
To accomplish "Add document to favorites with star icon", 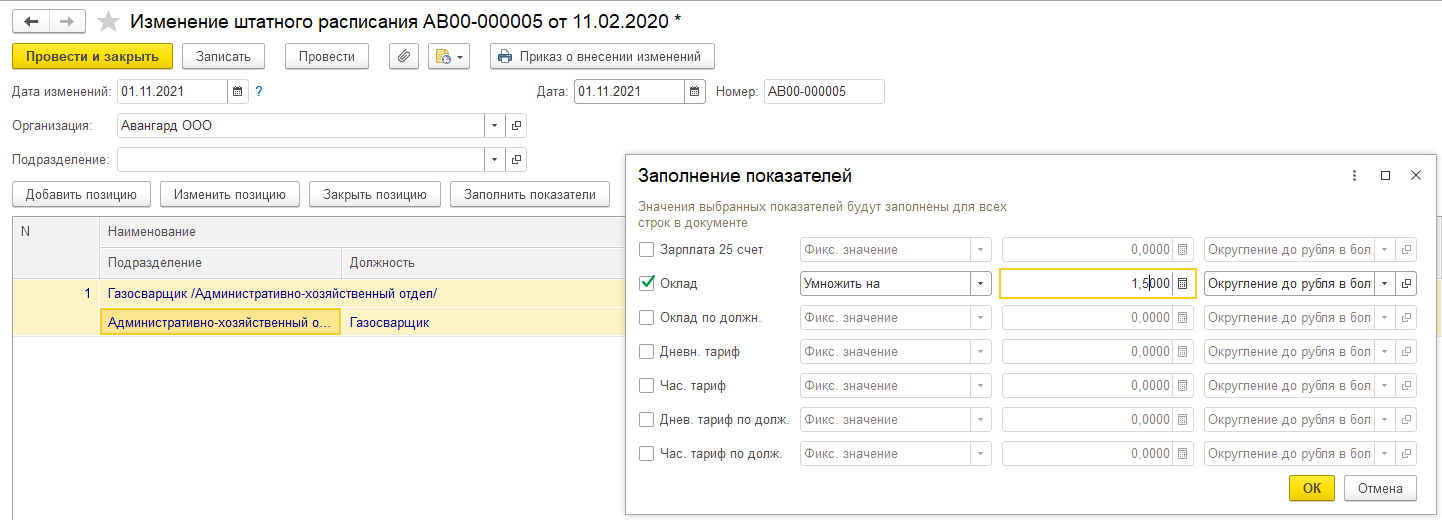I will click(108, 21).
